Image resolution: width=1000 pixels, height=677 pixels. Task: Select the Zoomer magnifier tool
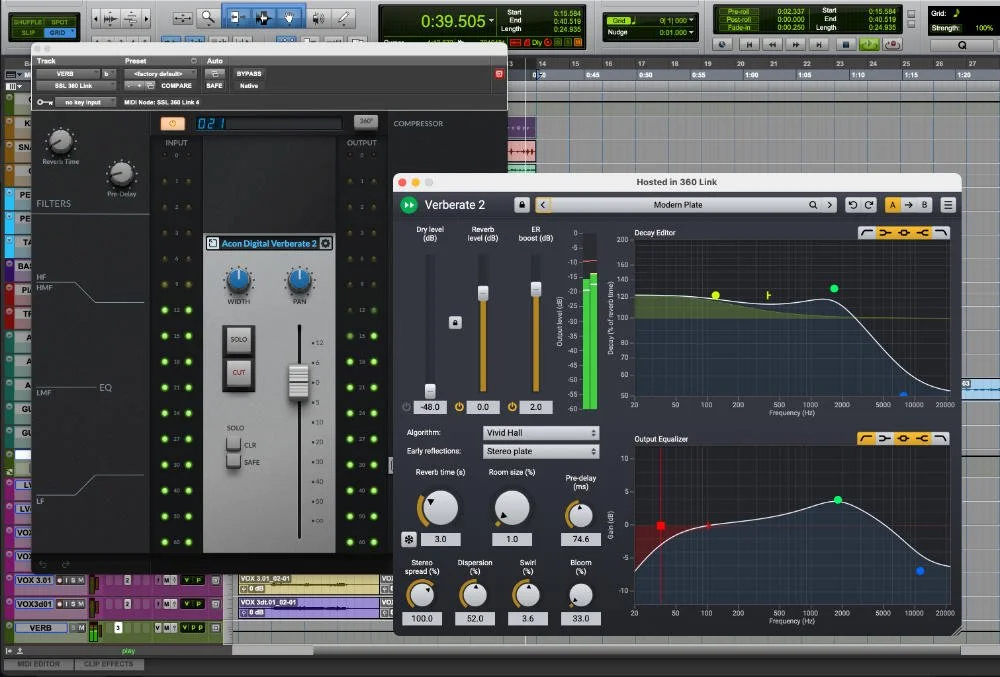(x=208, y=15)
